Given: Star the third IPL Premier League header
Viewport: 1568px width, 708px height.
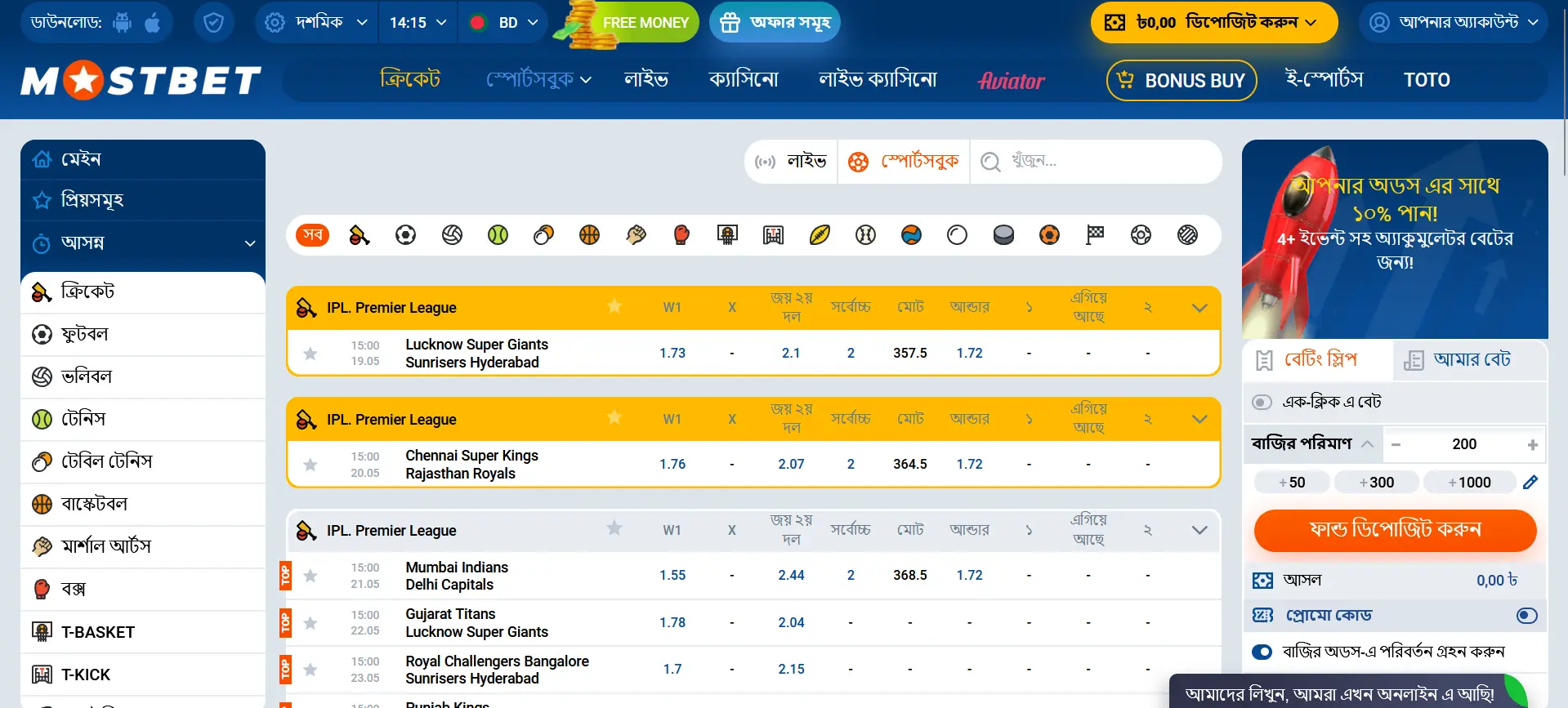Looking at the screenshot, I should click(614, 528).
